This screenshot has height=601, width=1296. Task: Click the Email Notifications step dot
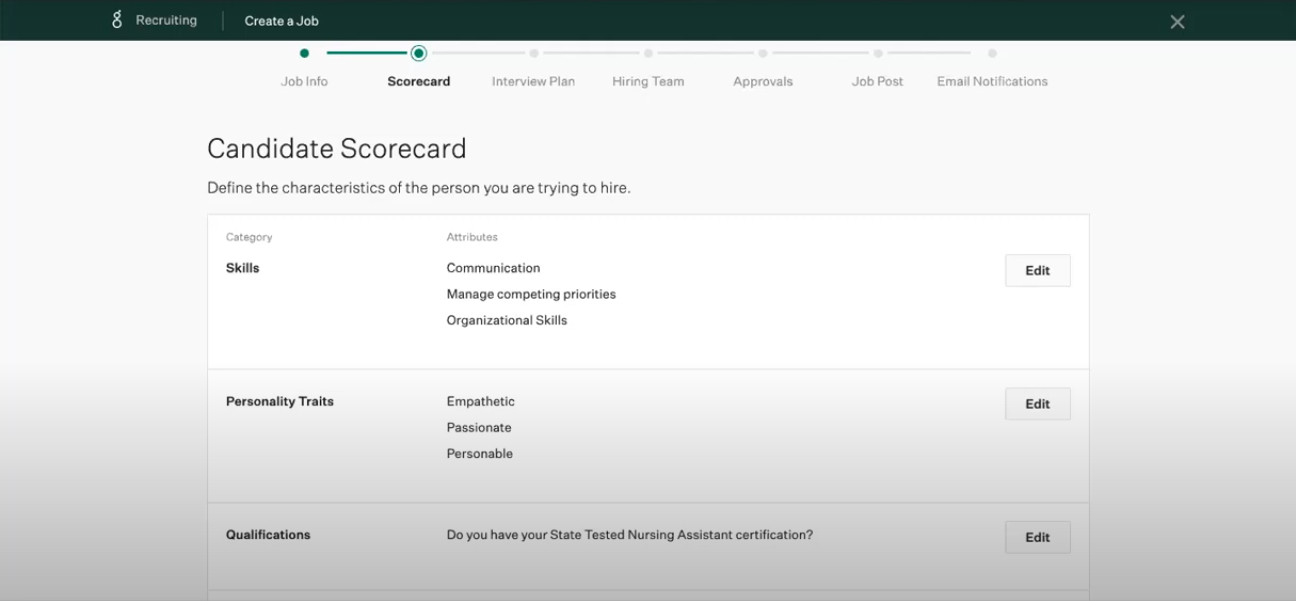click(x=992, y=53)
